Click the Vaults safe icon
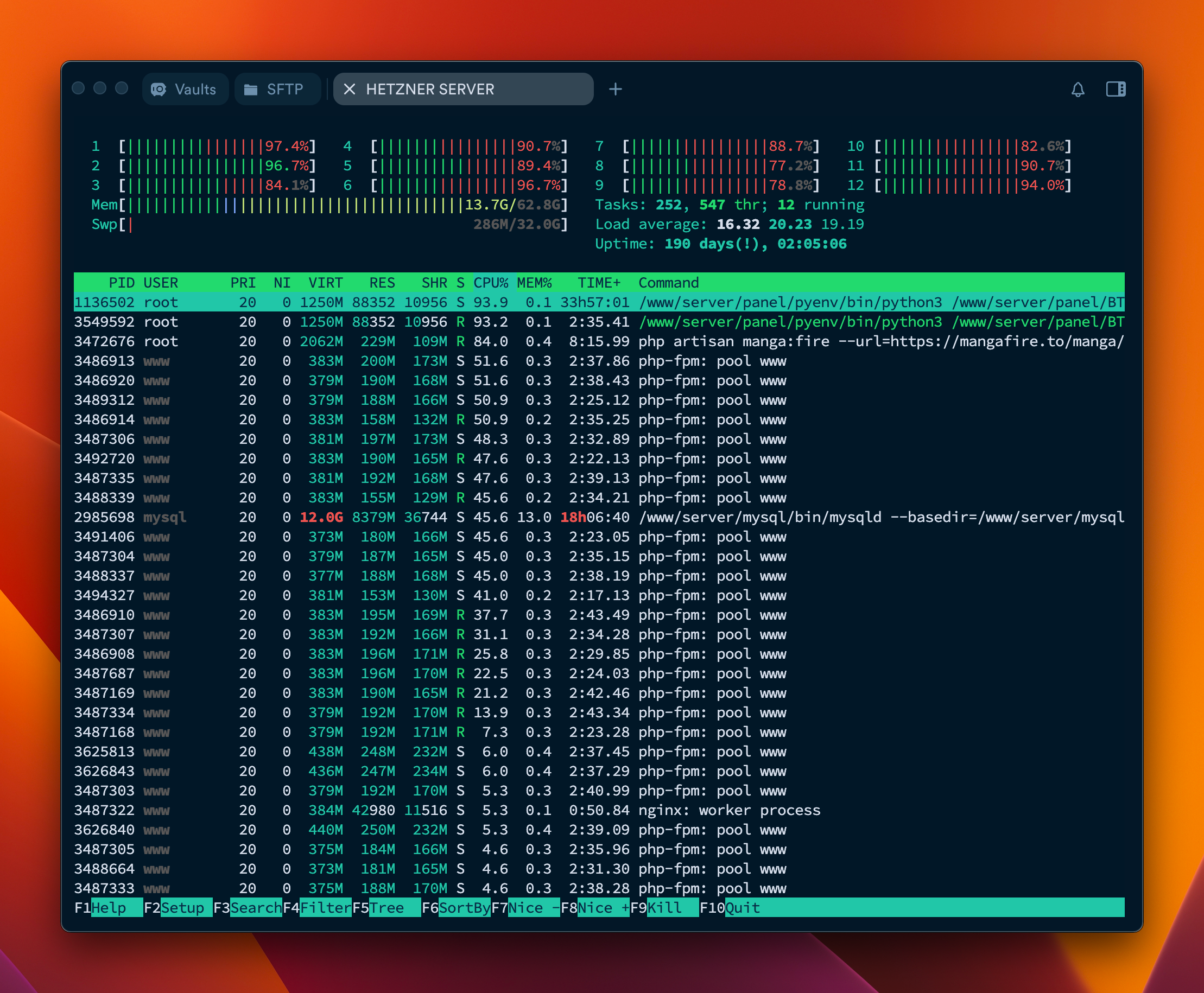 [x=159, y=89]
